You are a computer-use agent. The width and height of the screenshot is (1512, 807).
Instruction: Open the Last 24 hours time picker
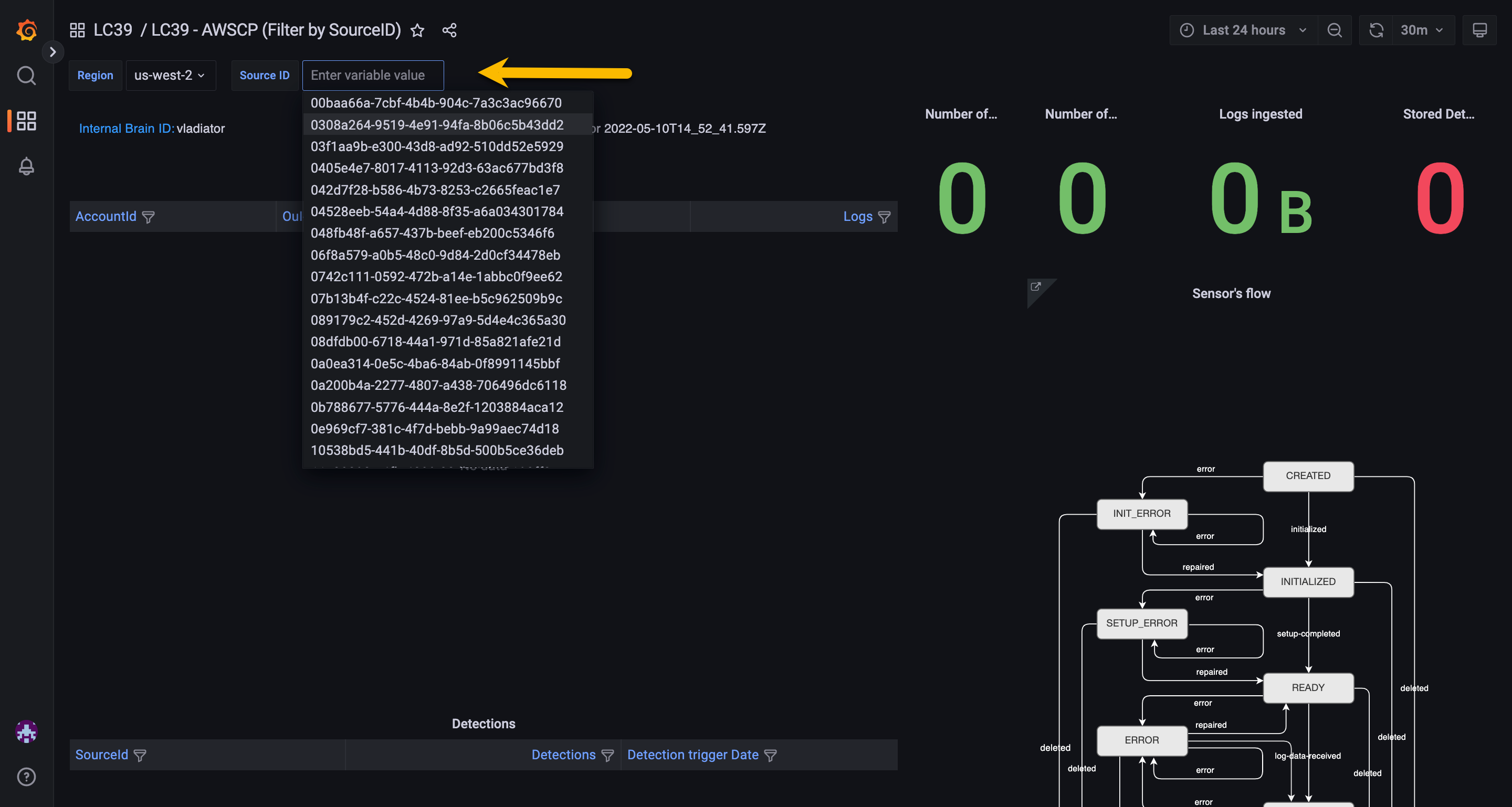coord(1243,30)
